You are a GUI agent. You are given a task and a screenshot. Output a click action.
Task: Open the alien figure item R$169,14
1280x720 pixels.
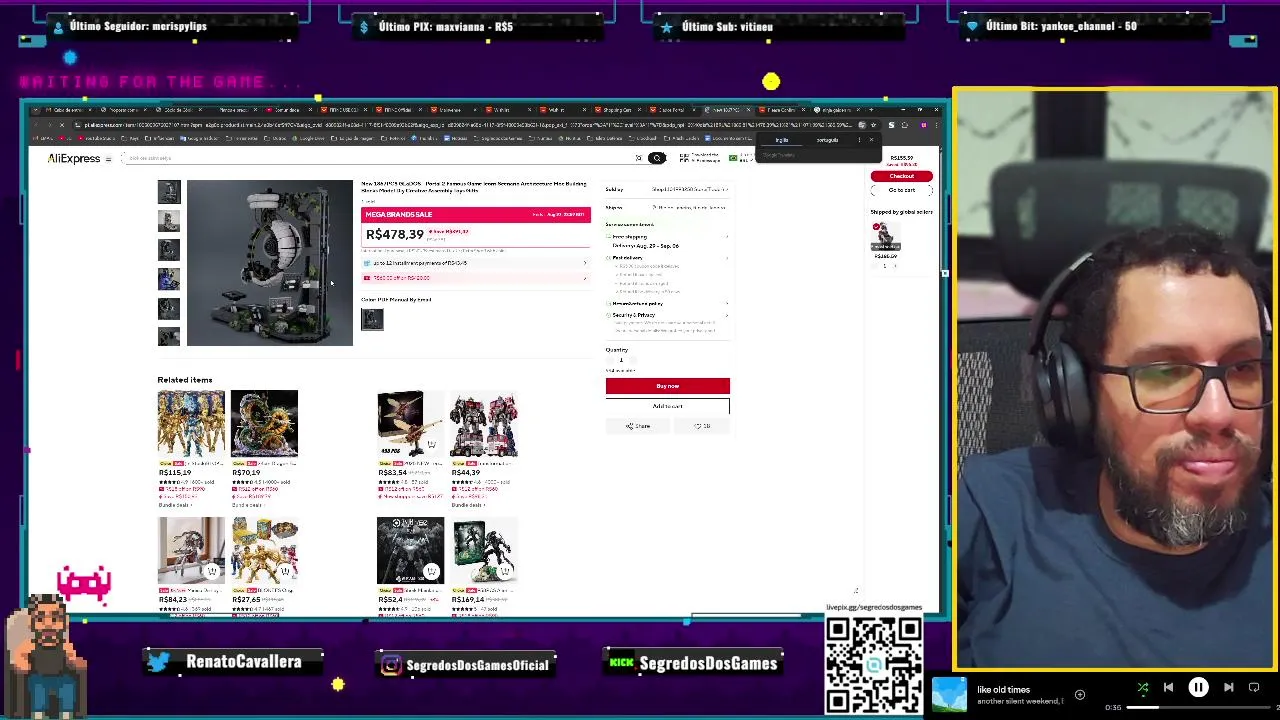coord(484,550)
